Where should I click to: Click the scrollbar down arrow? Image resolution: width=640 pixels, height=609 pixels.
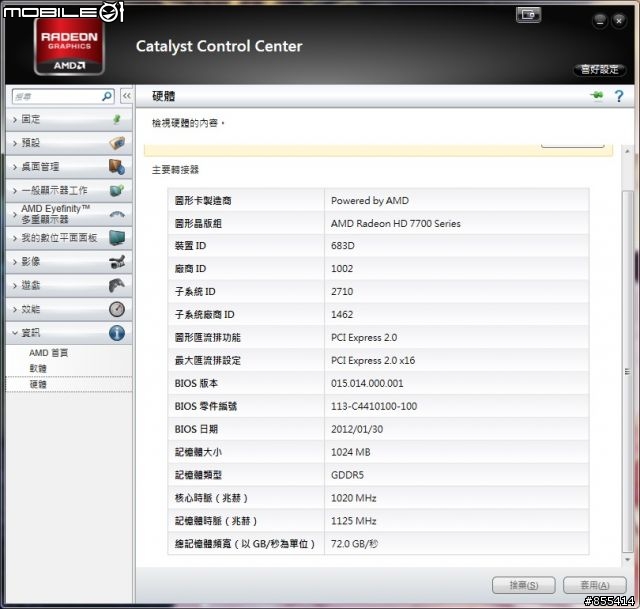click(x=627, y=560)
